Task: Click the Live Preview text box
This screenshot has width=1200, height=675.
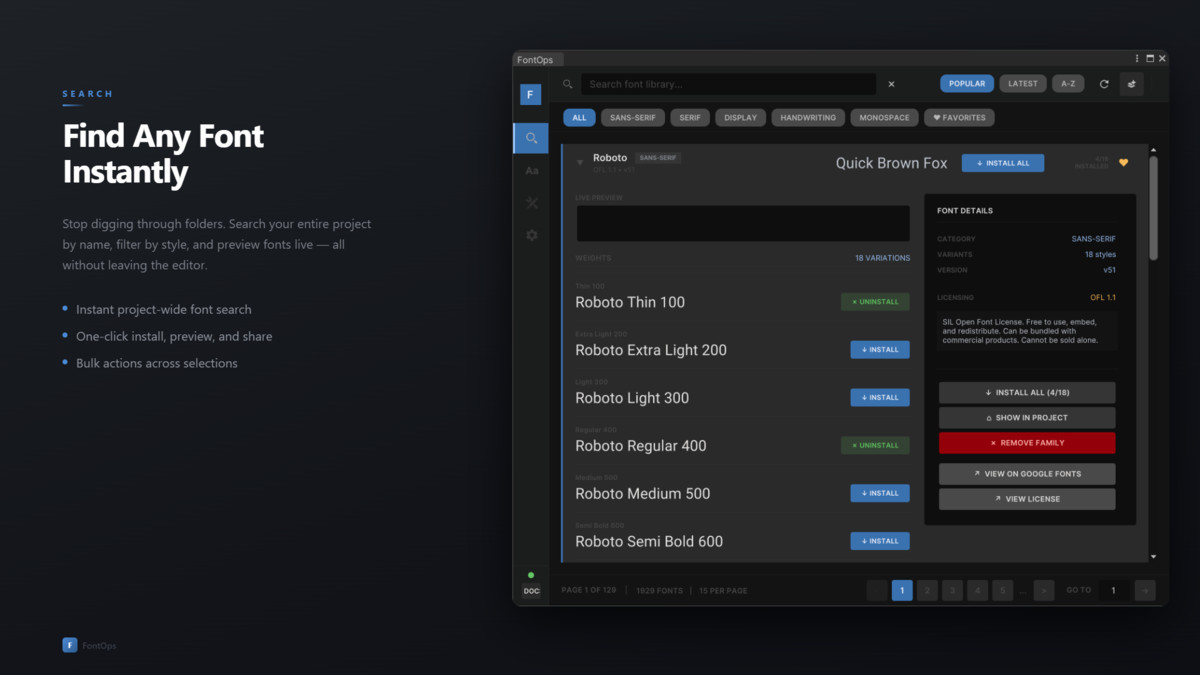Action: coord(743,224)
